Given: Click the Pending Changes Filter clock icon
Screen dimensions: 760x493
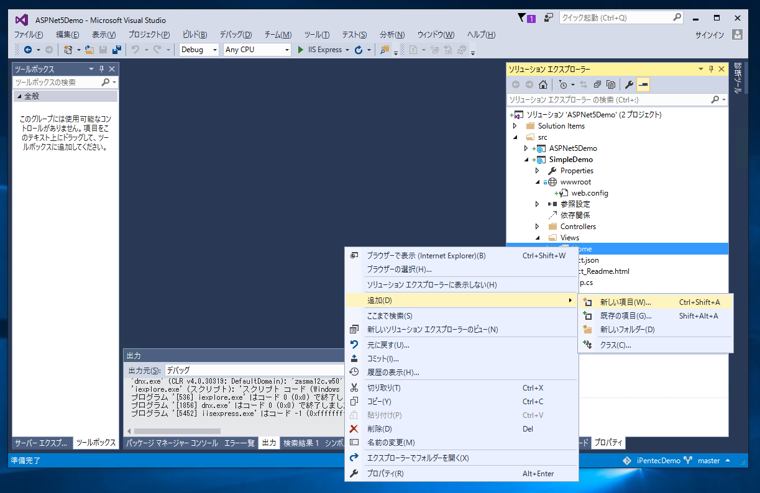Looking at the screenshot, I should [x=563, y=84].
